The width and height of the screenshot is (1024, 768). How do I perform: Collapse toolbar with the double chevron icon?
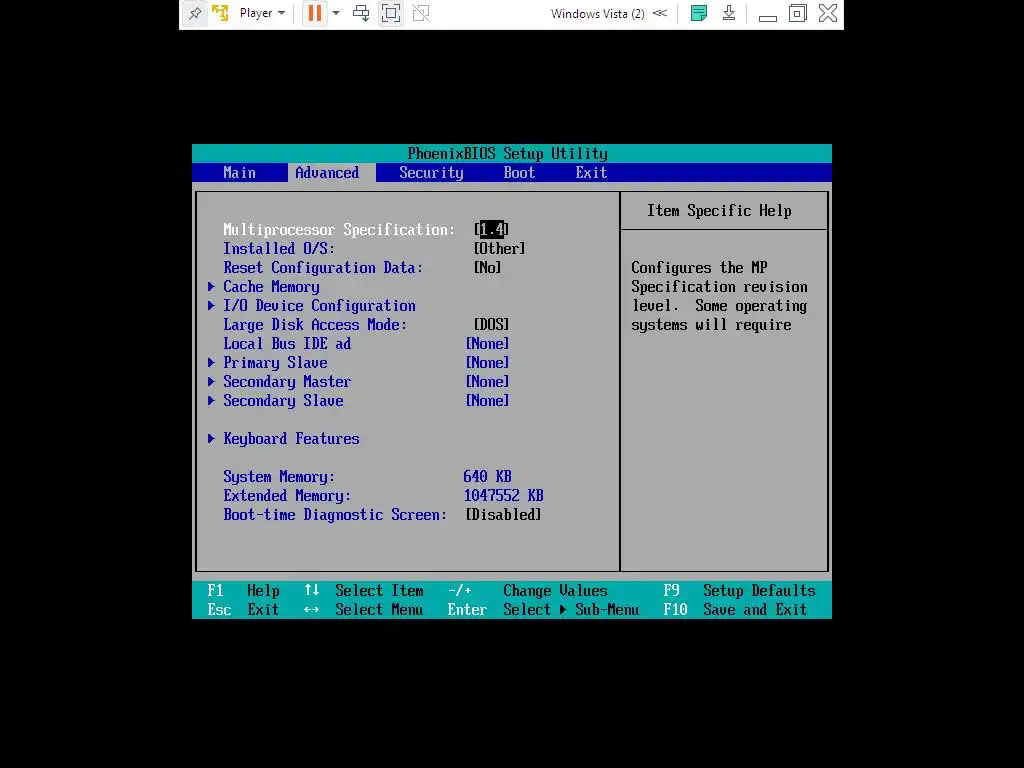coord(660,13)
